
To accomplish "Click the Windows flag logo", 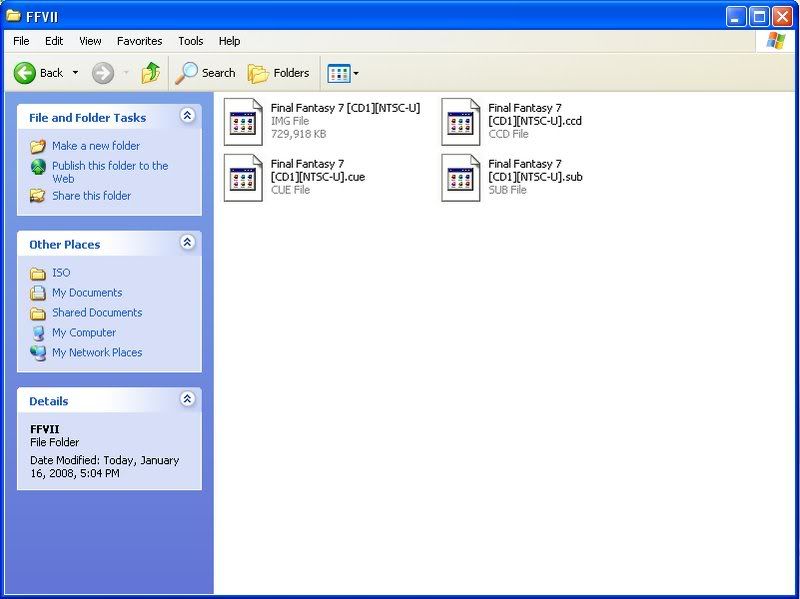I will [x=776, y=40].
